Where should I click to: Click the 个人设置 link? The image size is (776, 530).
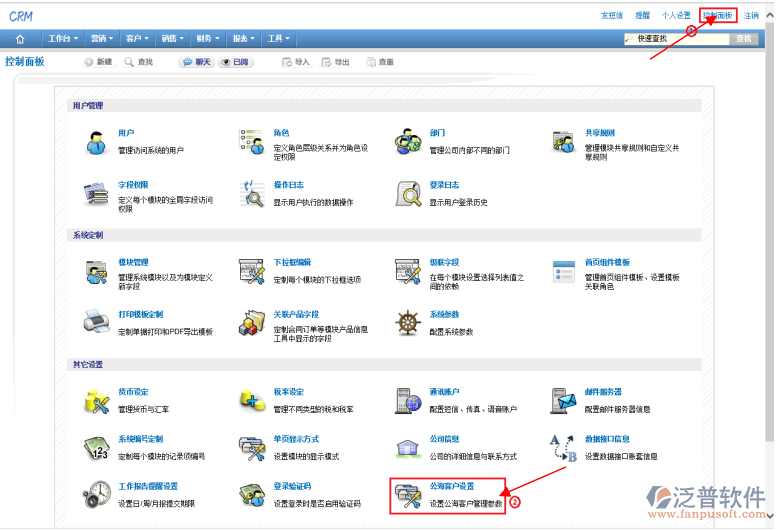676,16
